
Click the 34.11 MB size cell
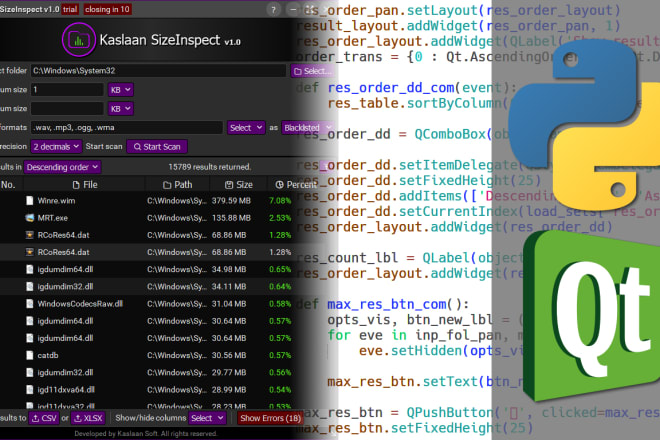(229, 287)
